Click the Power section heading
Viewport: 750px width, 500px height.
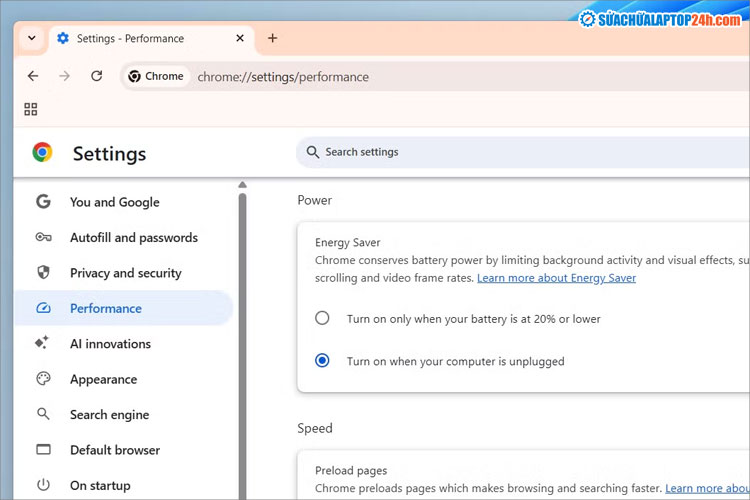click(x=315, y=200)
